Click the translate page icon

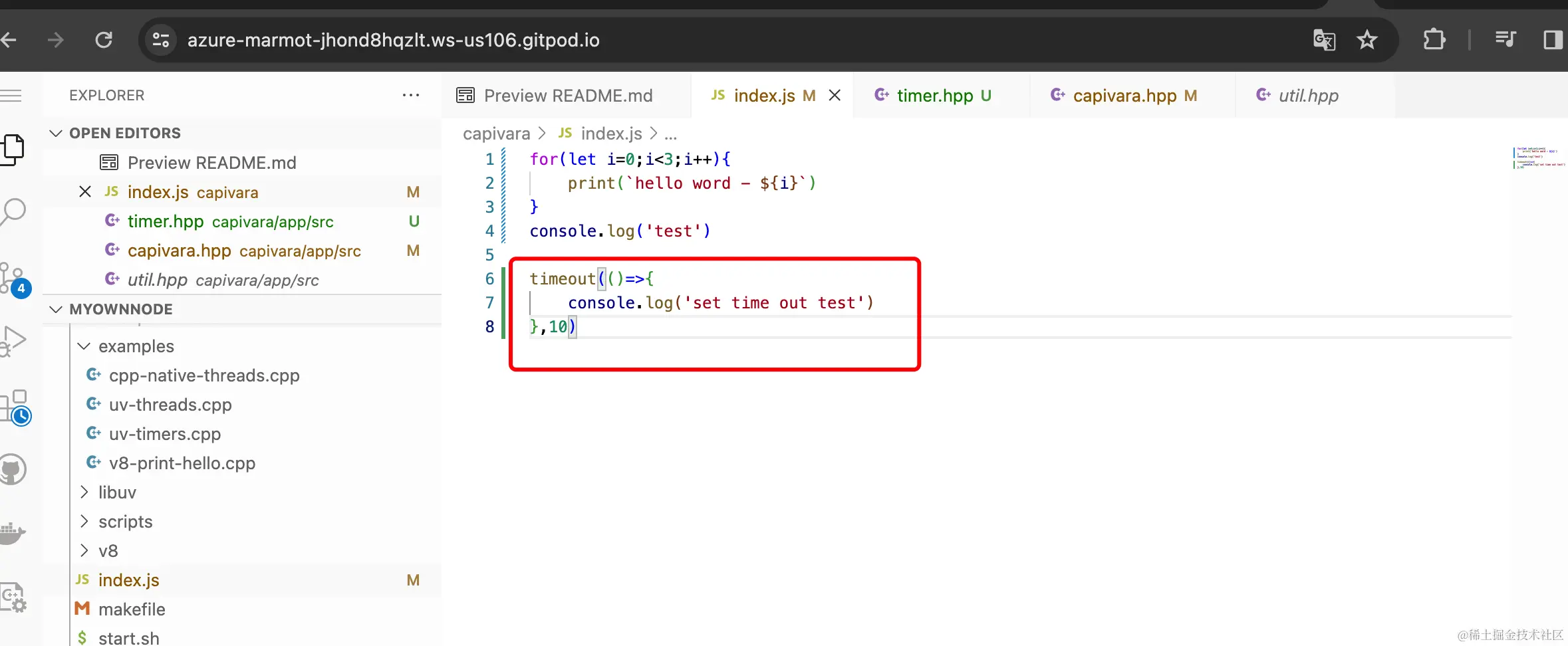pyautogui.click(x=1324, y=40)
